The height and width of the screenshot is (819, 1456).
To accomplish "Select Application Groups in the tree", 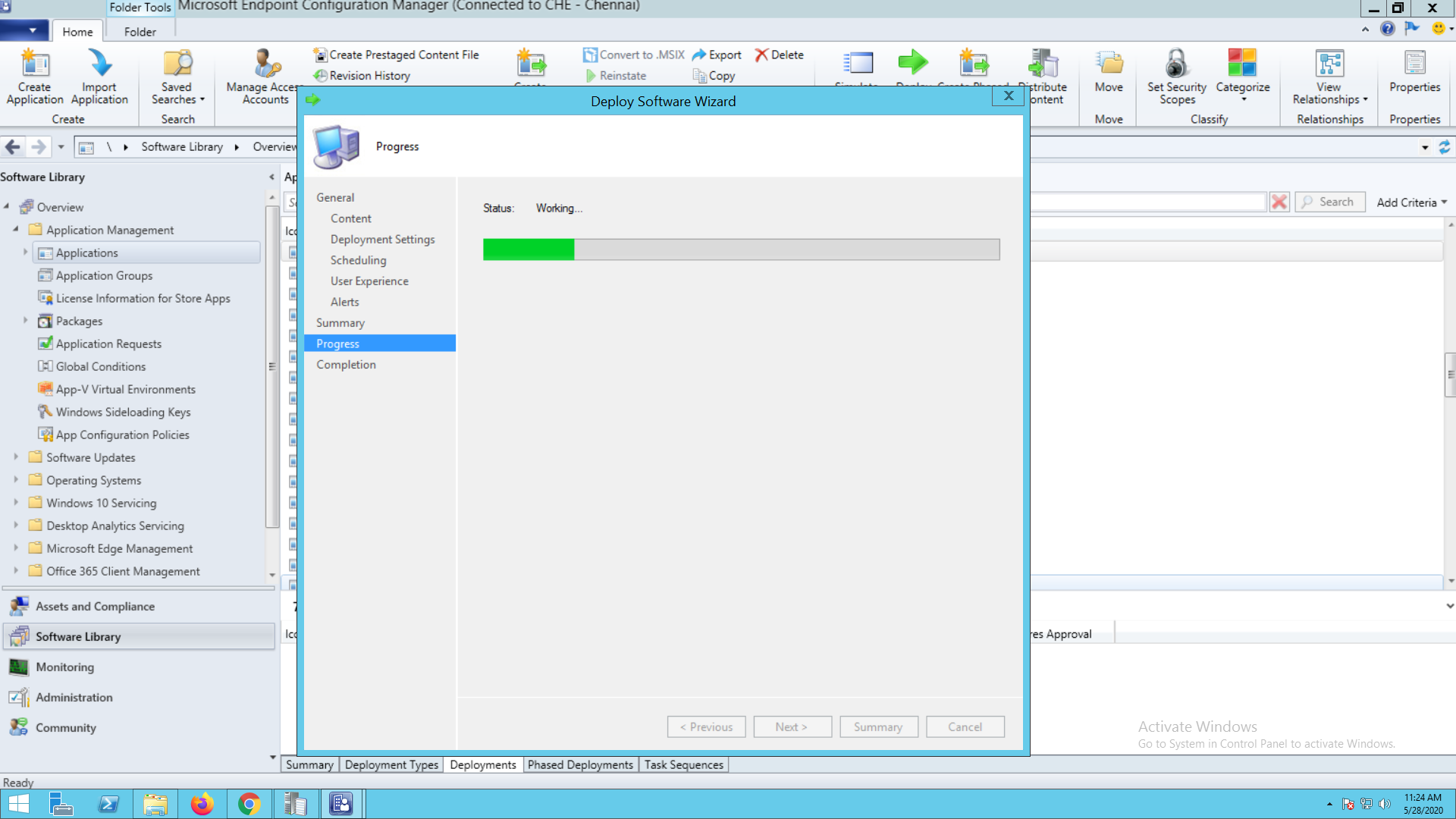I will click(x=104, y=275).
